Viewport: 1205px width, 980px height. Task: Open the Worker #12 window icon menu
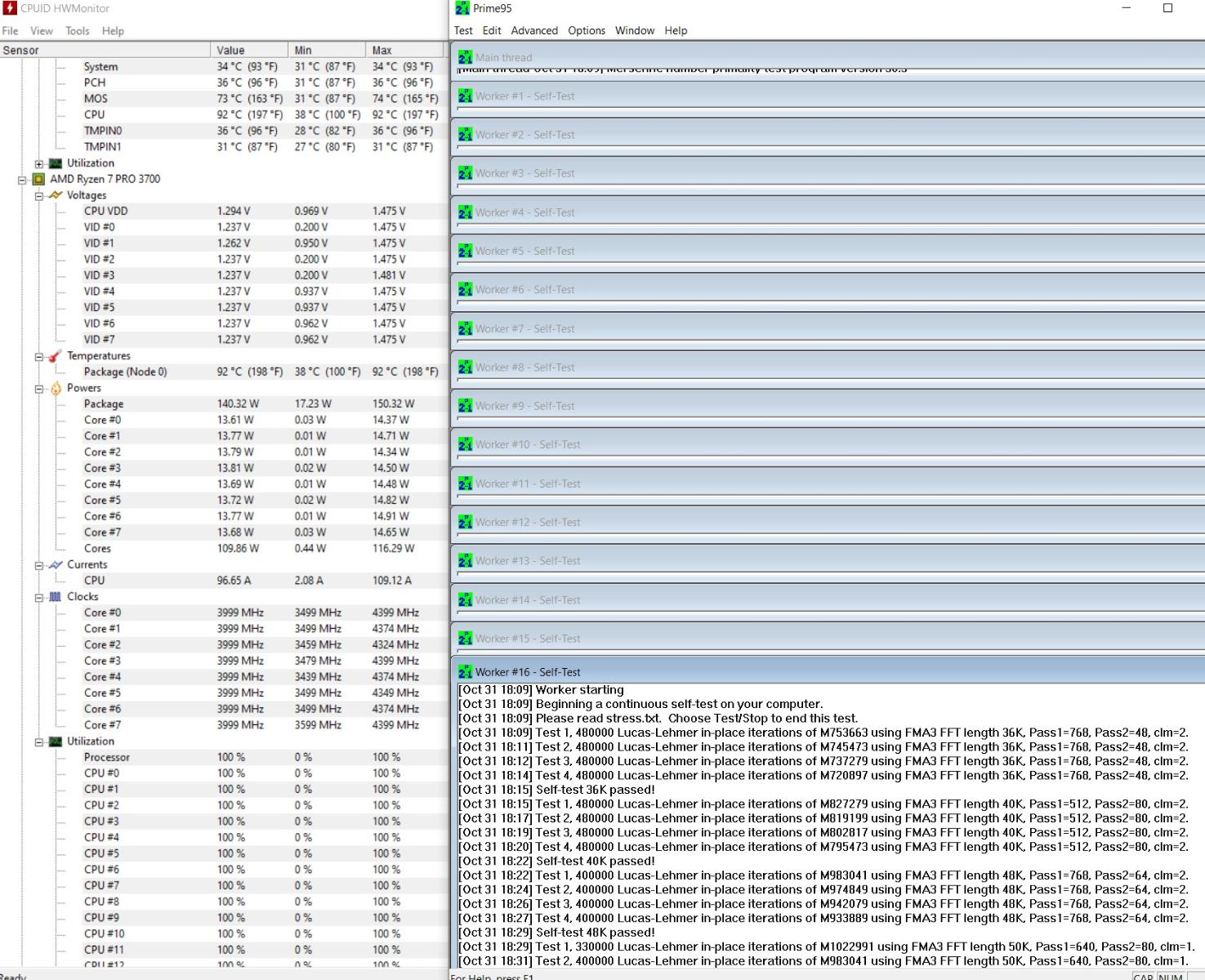(465, 522)
